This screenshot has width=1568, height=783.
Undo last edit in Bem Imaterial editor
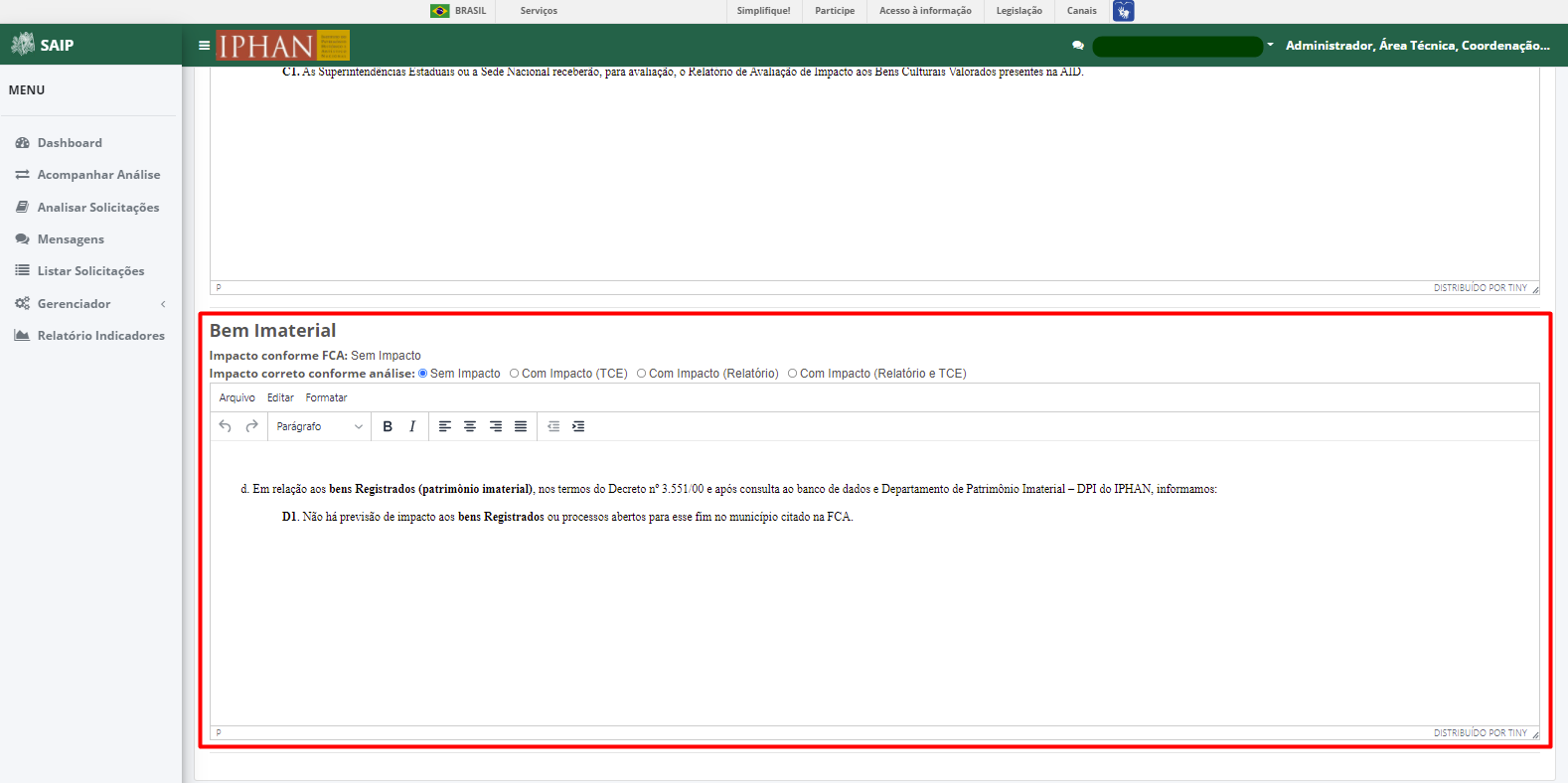pos(226,426)
